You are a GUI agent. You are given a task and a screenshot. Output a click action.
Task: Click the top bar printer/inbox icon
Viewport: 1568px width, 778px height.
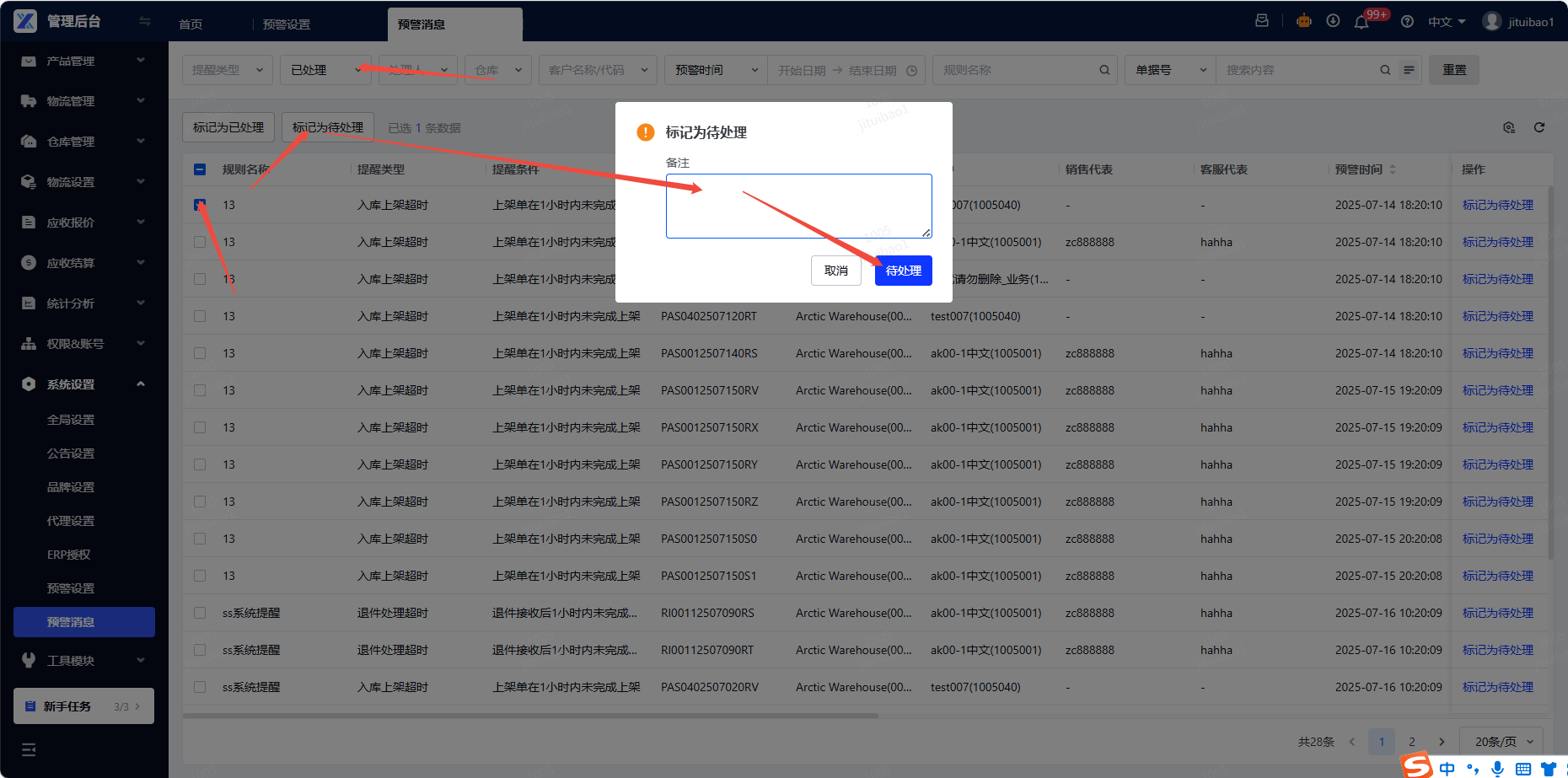coord(1262,21)
